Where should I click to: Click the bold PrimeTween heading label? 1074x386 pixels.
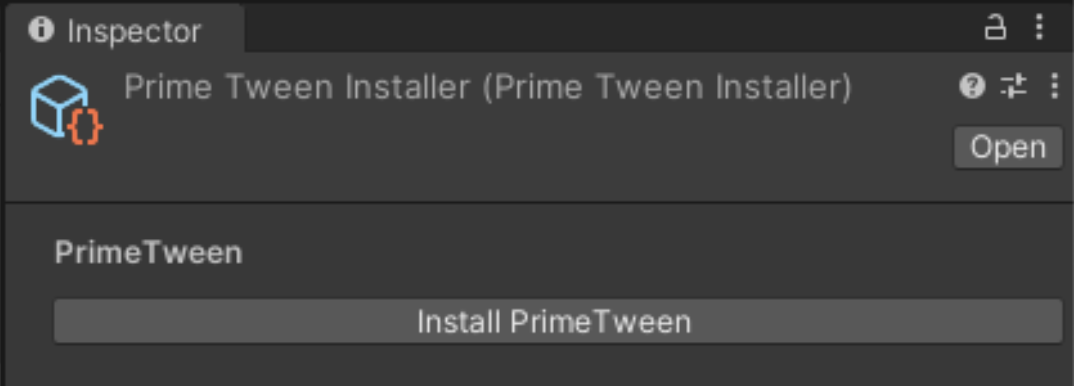tap(149, 253)
